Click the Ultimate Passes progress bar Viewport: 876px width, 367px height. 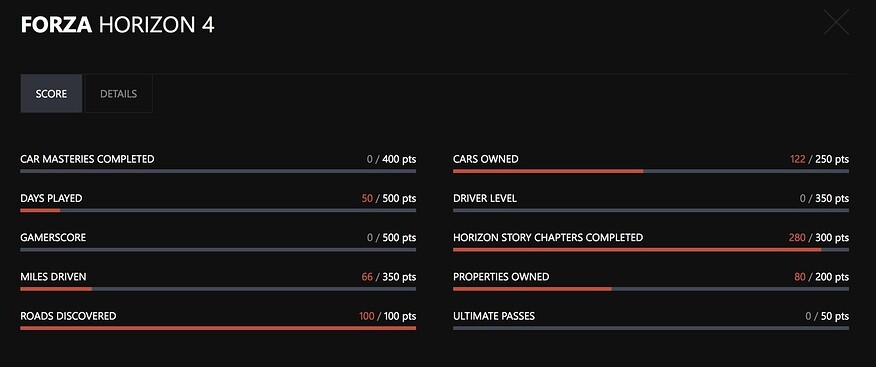coord(651,328)
